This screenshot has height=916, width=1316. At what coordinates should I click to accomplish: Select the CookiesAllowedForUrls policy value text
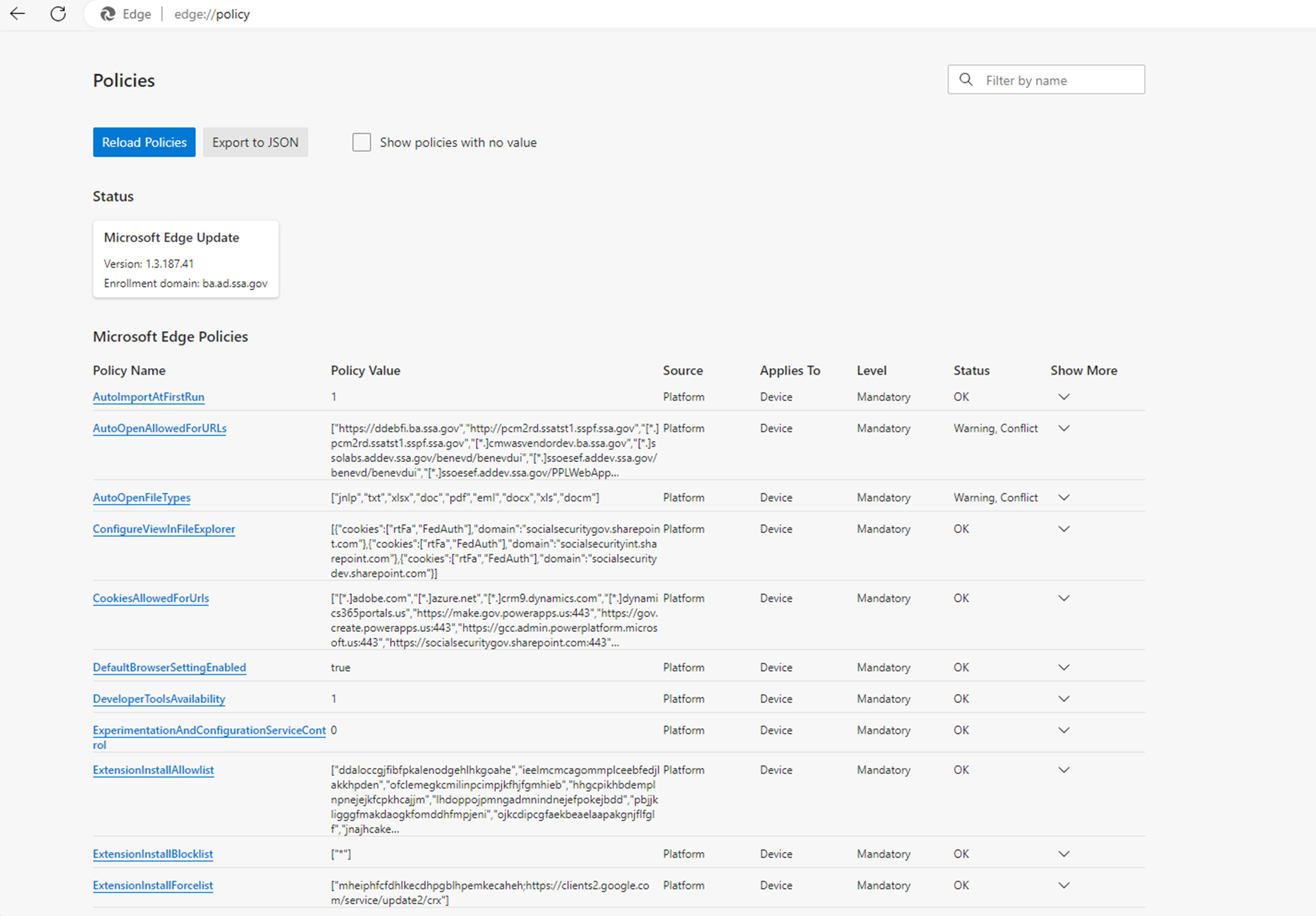tap(494, 620)
